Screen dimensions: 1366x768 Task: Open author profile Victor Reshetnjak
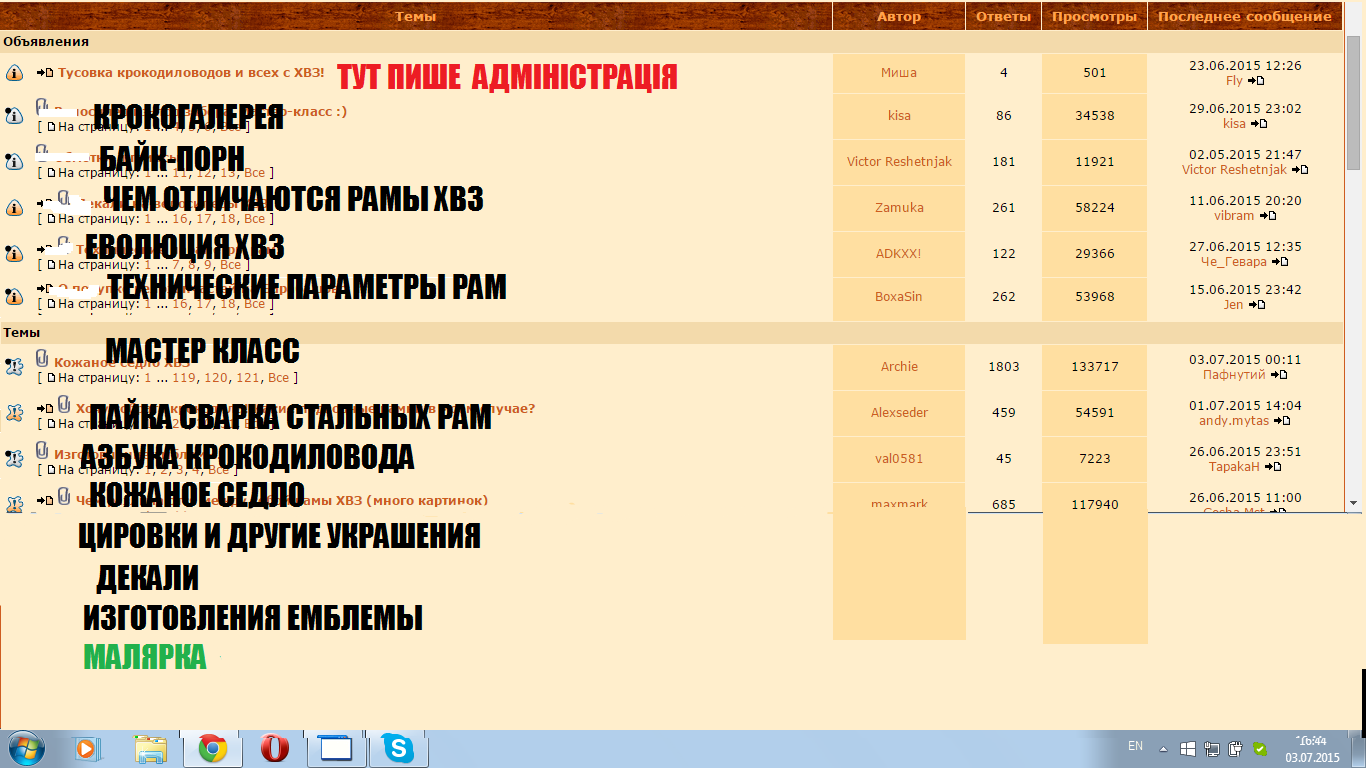pyautogui.click(x=899, y=162)
